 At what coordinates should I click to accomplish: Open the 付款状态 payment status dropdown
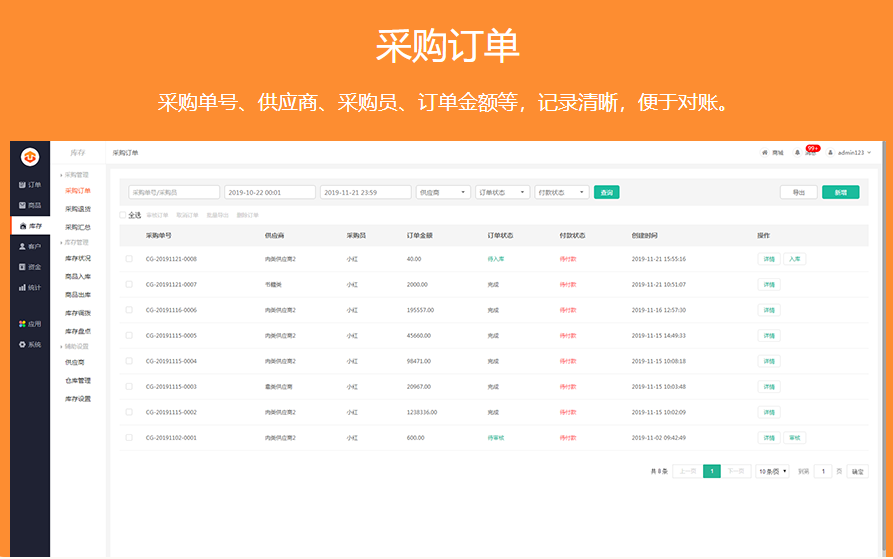point(562,192)
